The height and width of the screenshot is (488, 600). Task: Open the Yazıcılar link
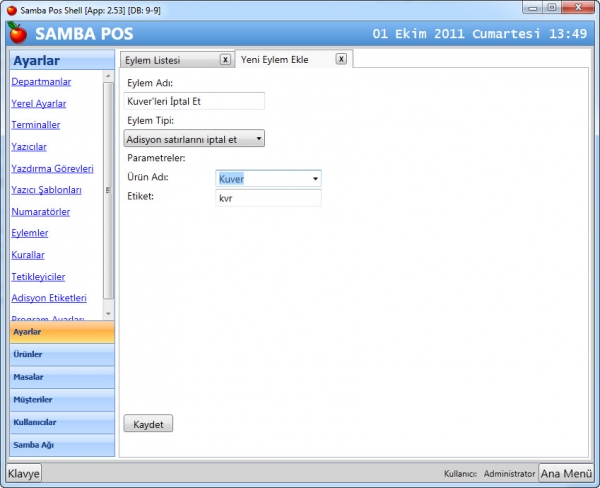tap(29, 147)
